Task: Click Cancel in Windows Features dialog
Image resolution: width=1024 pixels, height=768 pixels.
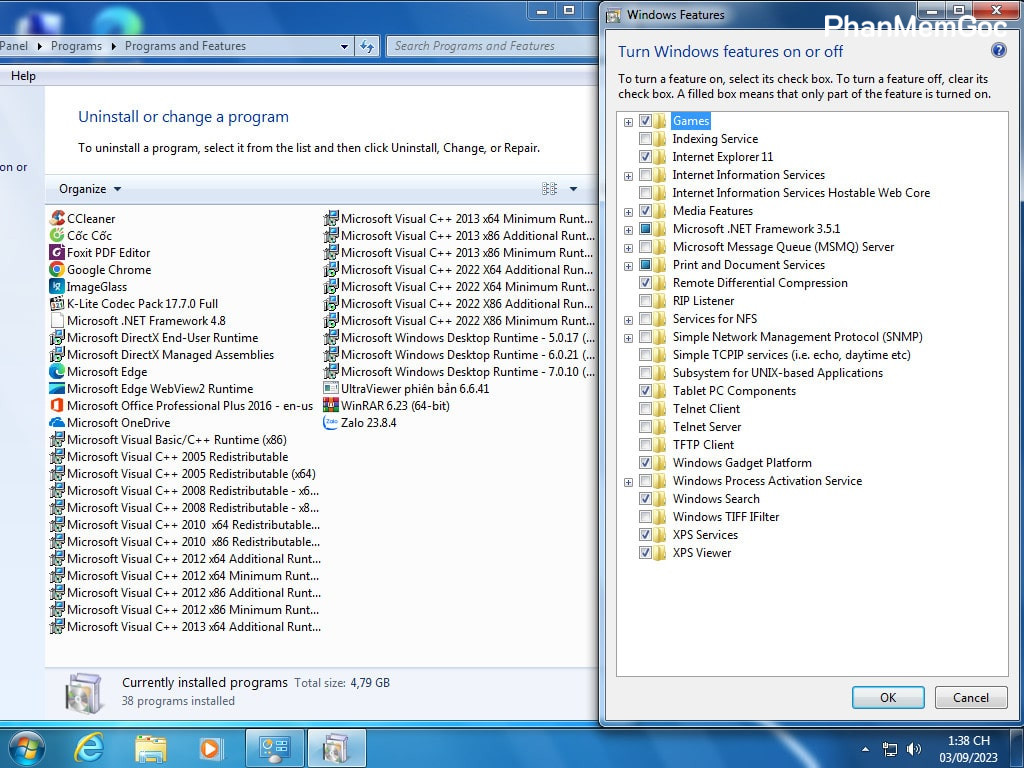Action: (970, 698)
